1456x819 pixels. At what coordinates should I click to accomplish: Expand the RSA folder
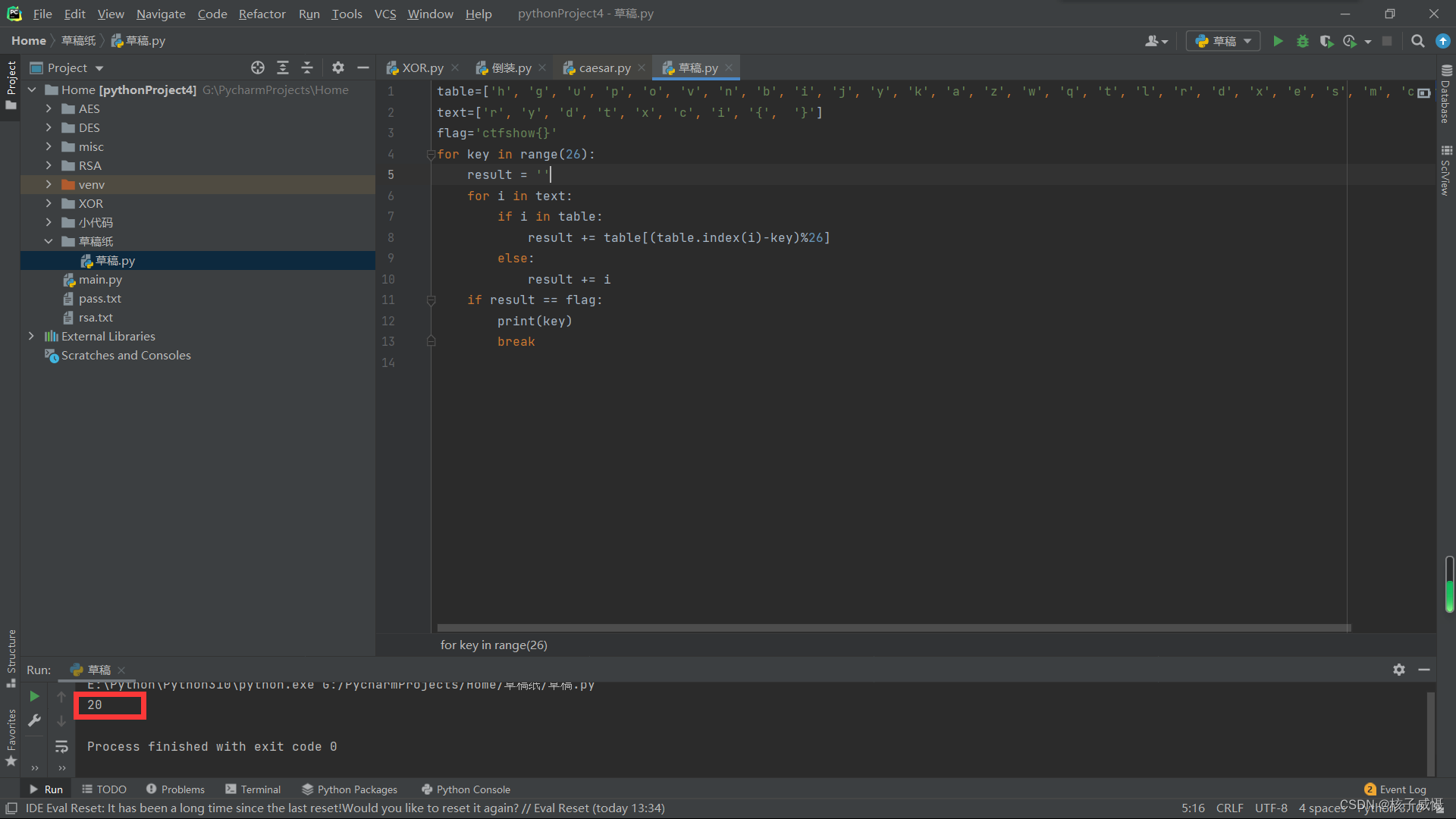49,165
